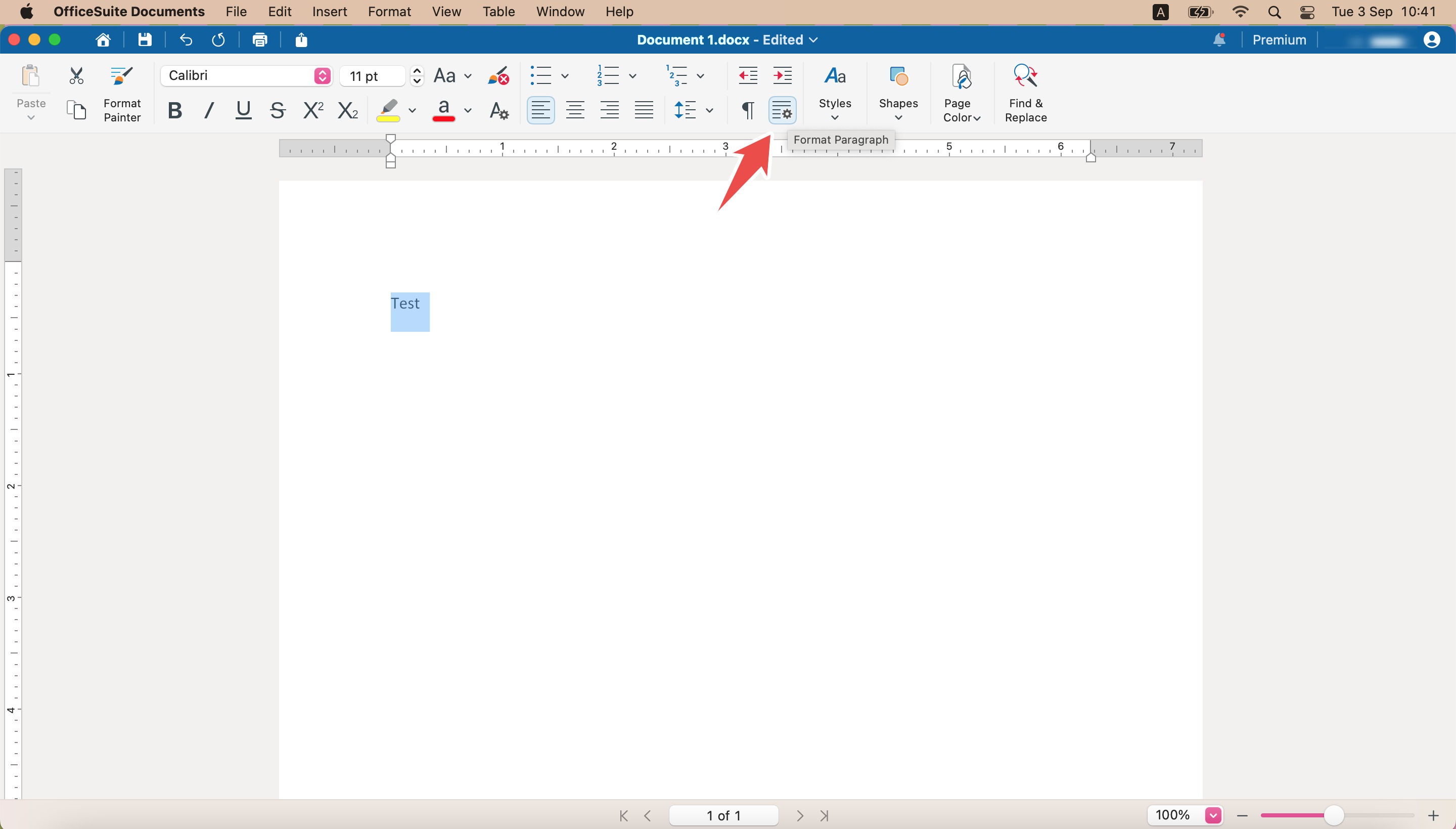Click the Clear Formatting eraser icon
Viewport: 1456px width, 829px height.
tap(498, 76)
